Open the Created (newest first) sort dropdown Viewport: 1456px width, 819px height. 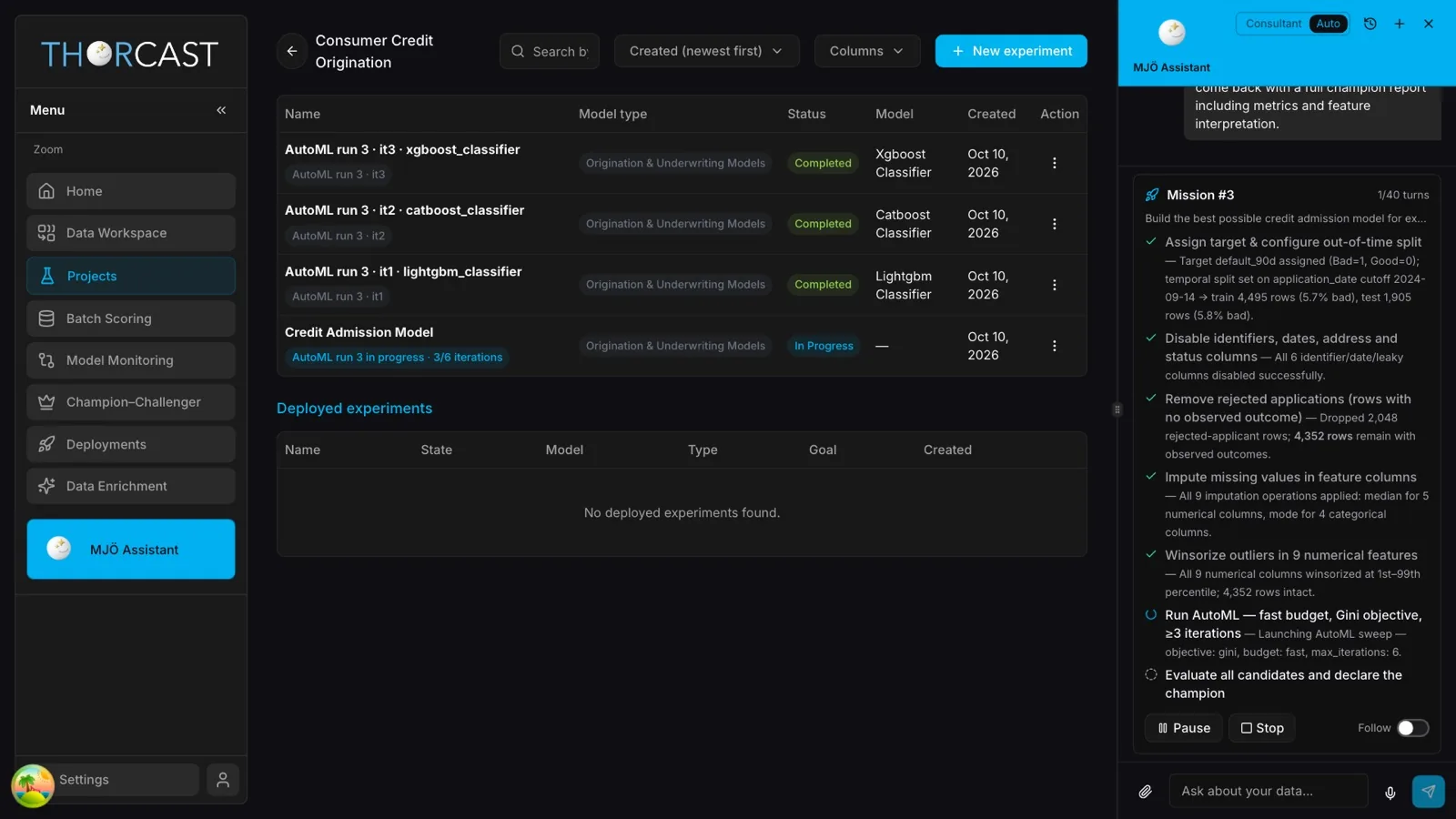tap(707, 51)
